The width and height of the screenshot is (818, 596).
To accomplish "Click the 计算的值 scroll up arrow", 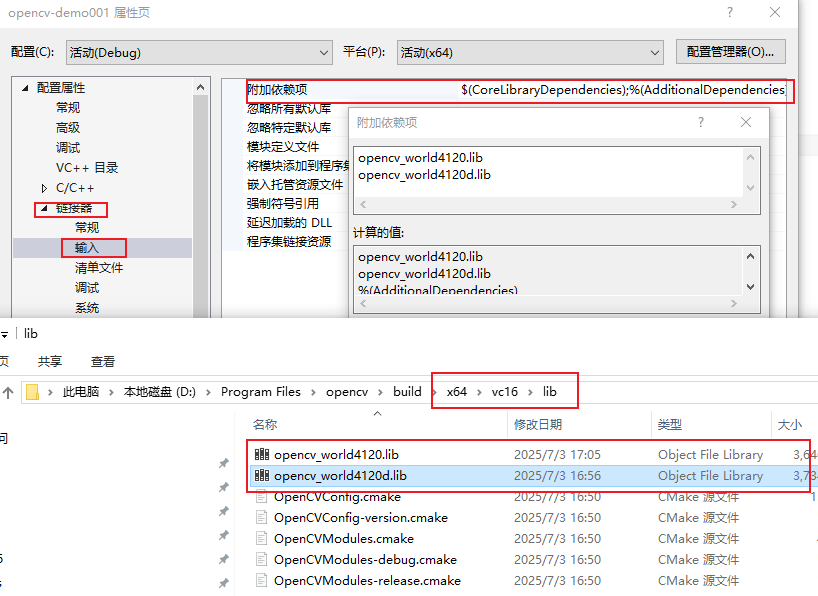I will tap(751, 256).
